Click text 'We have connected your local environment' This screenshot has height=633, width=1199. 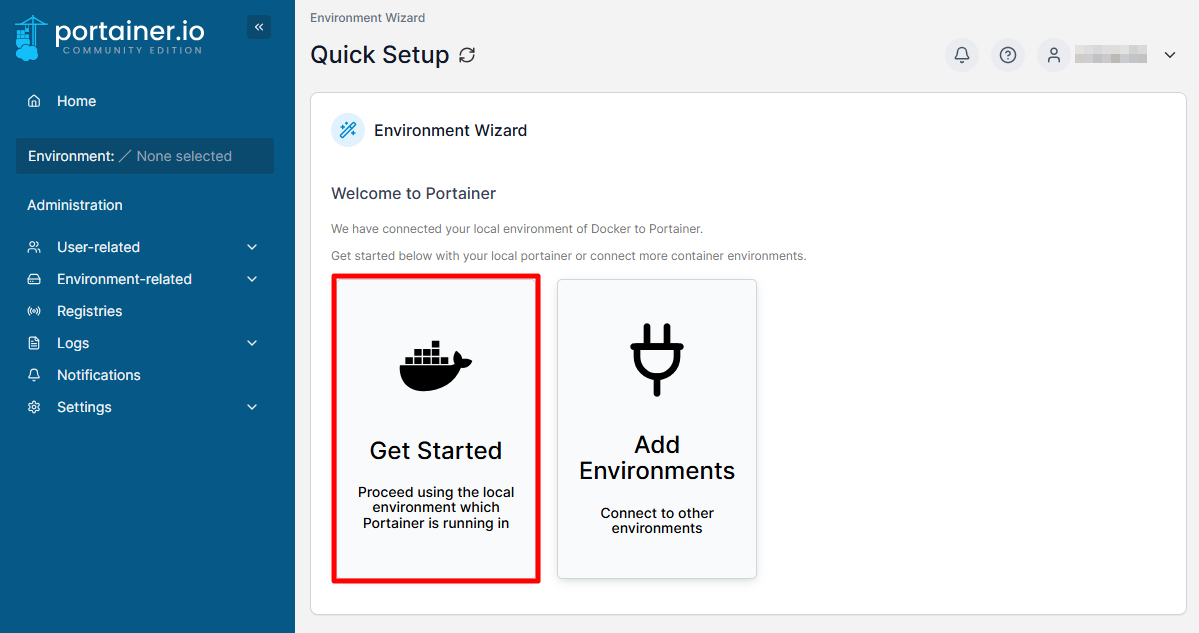pyautogui.click(x=517, y=229)
